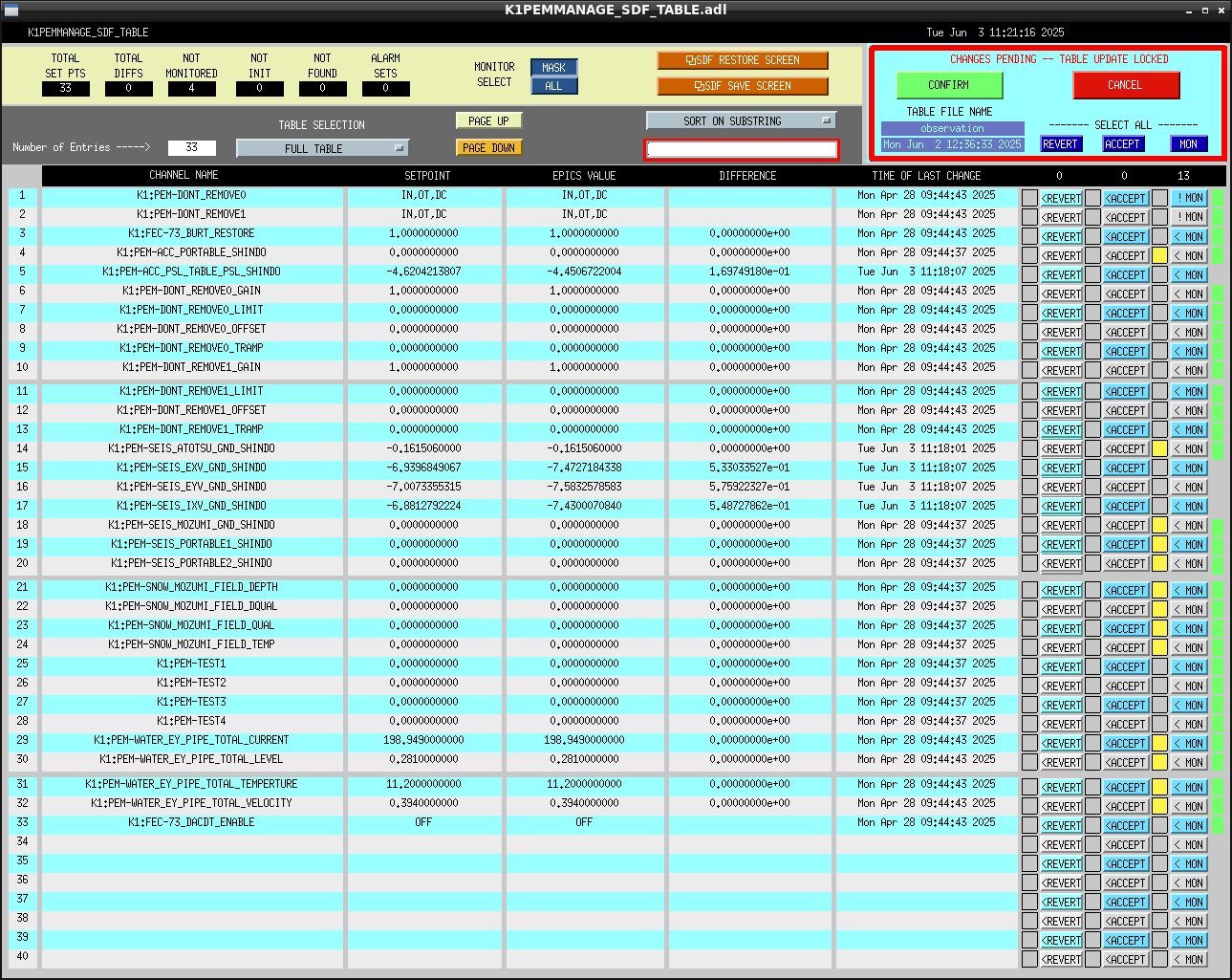Toggle MON for K1:PEM-SEIS_IXV_GND_SHINDO
1232x980 pixels.
coord(1190,506)
